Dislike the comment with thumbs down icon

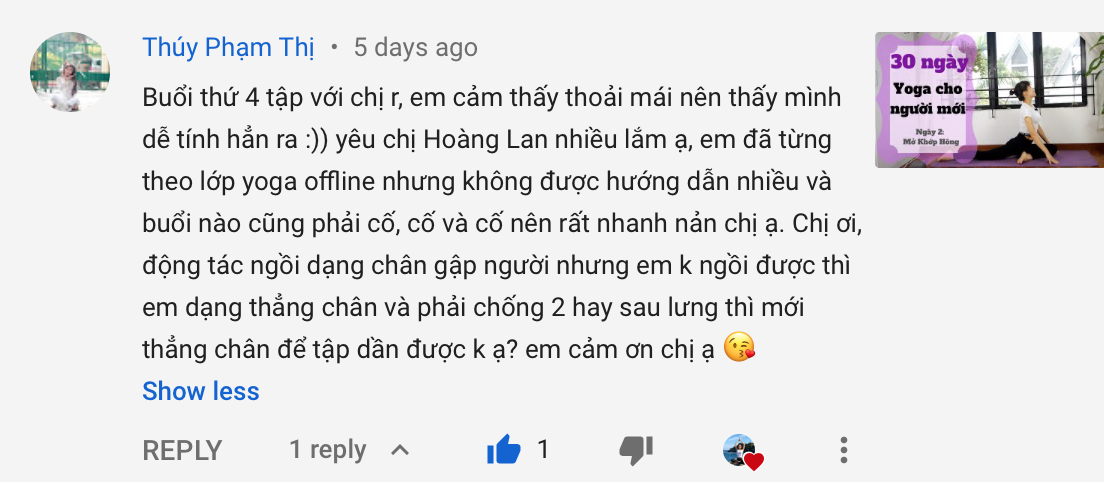(636, 450)
